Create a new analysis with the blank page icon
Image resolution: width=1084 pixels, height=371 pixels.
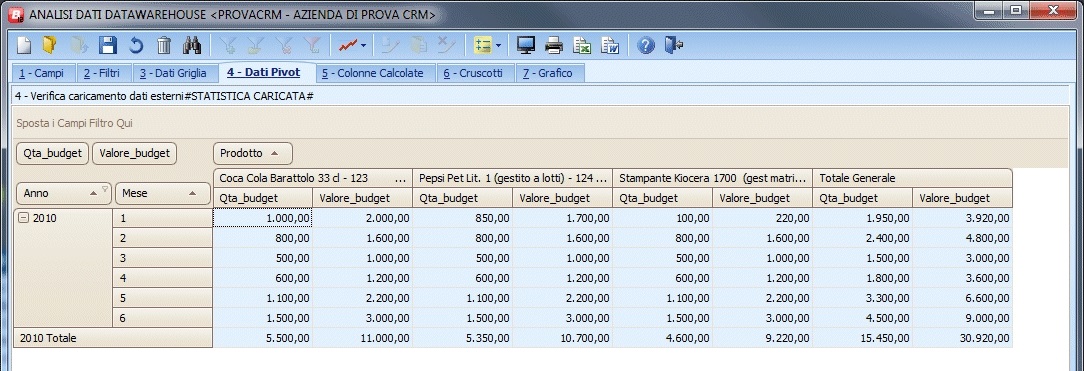point(24,46)
